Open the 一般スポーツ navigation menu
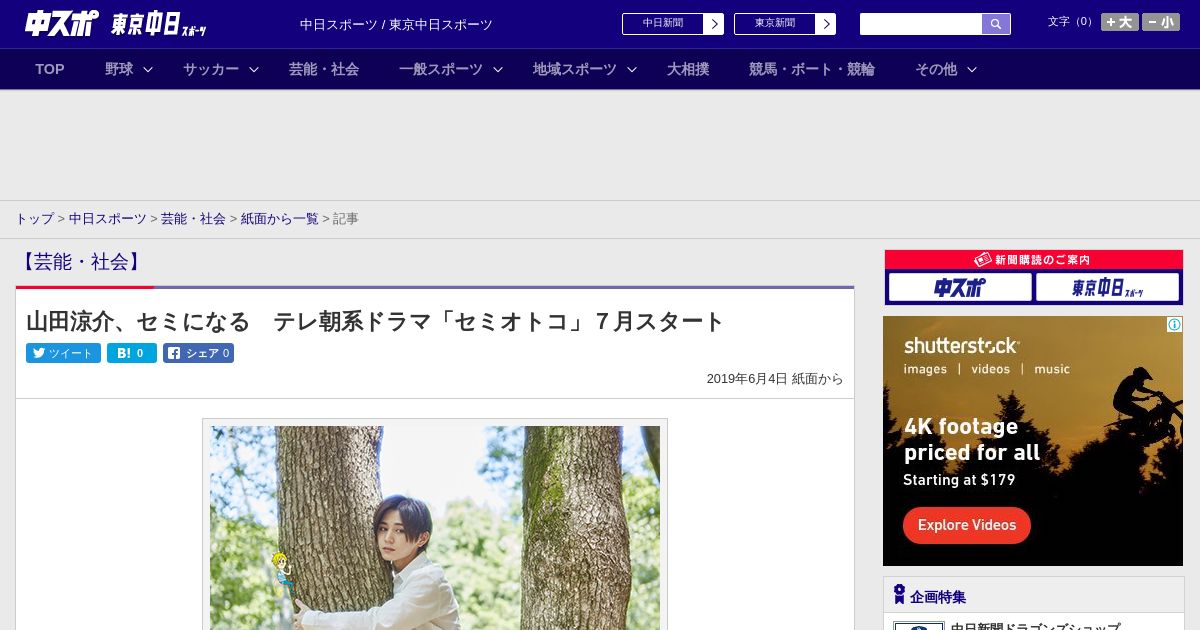The width and height of the screenshot is (1200, 630). tap(441, 69)
